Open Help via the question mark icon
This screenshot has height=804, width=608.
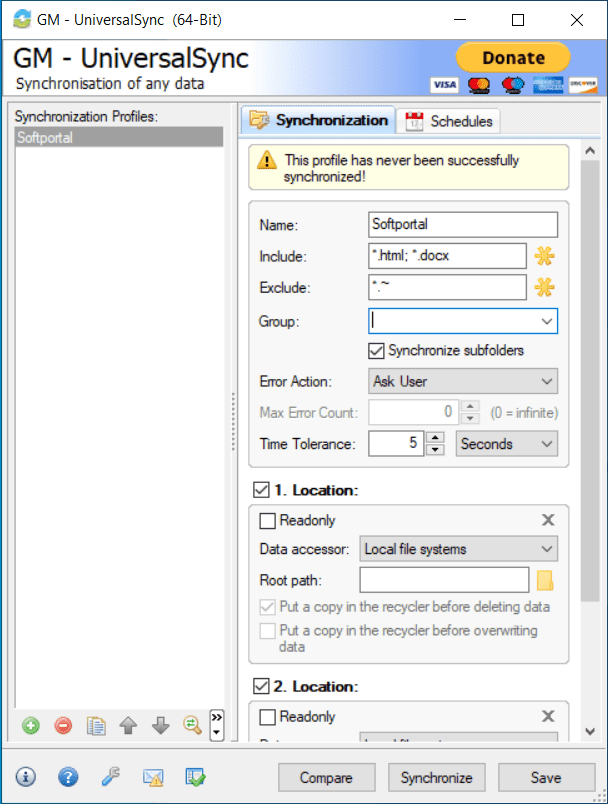pos(68,777)
